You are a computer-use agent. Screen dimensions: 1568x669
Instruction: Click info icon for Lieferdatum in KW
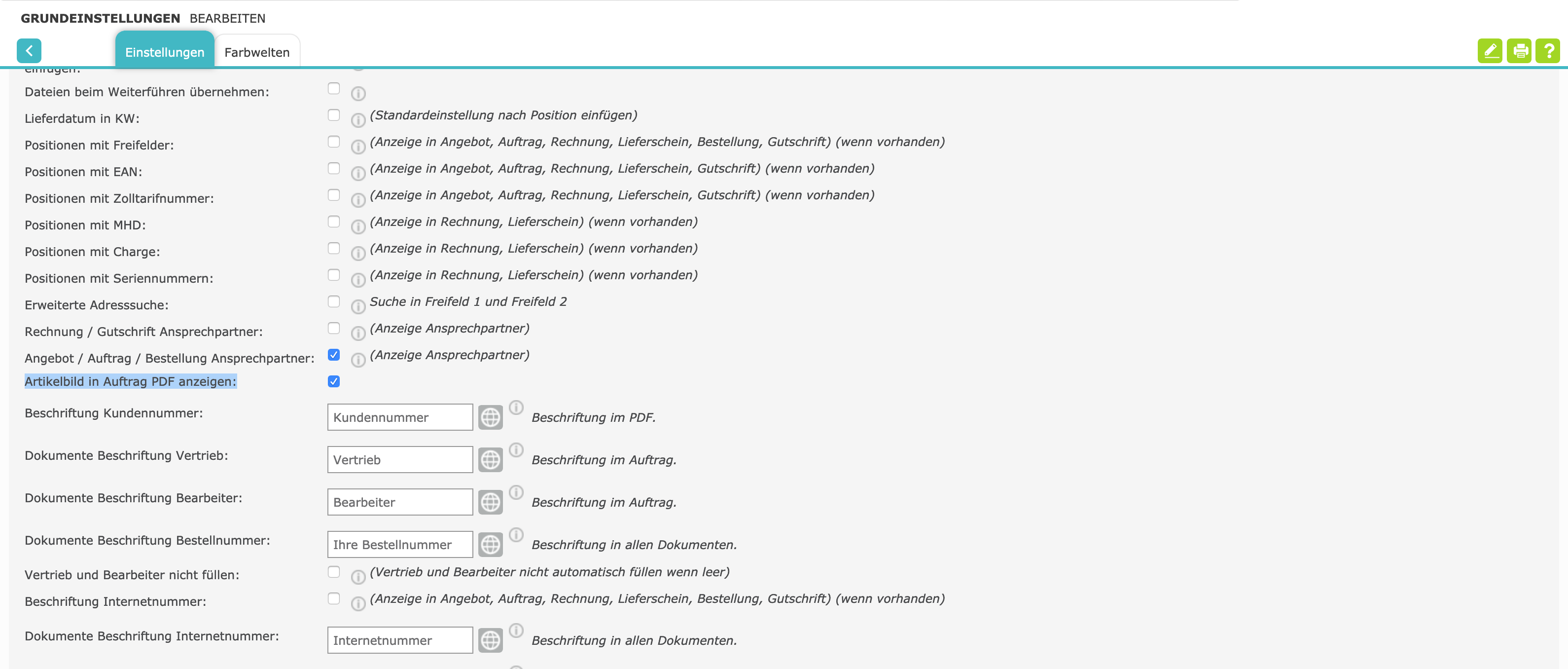[358, 120]
